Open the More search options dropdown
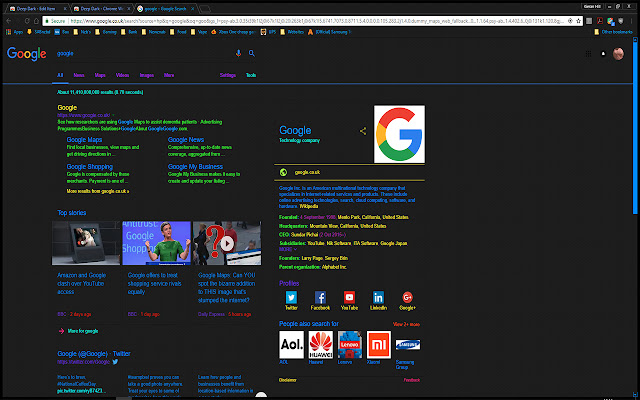Viewport: 640px width, 400px height. 169,75
